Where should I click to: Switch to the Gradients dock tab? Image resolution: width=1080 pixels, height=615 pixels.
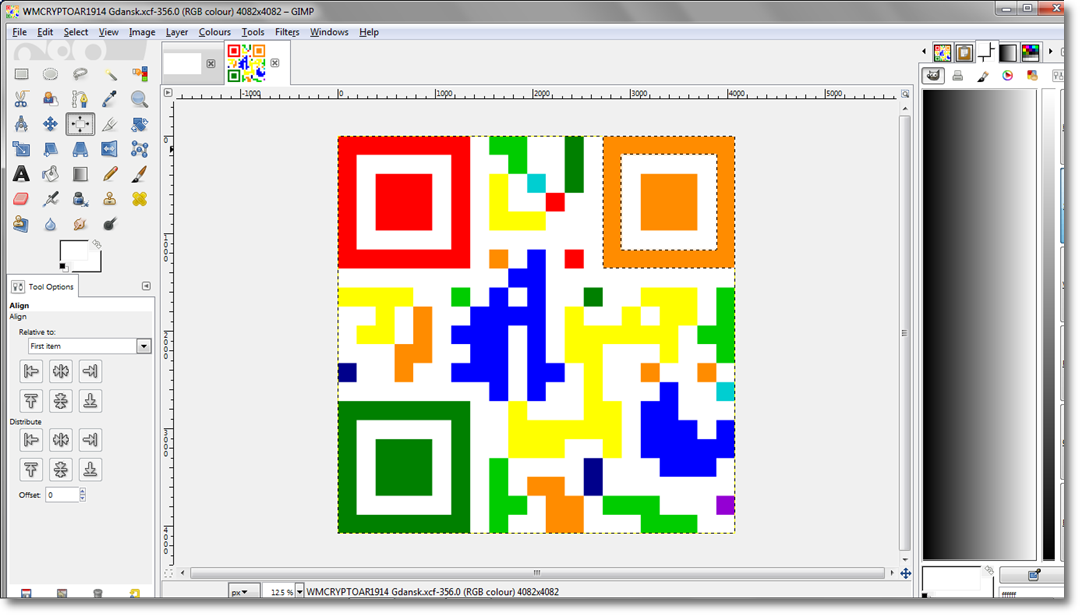[x=1008, y=52]
